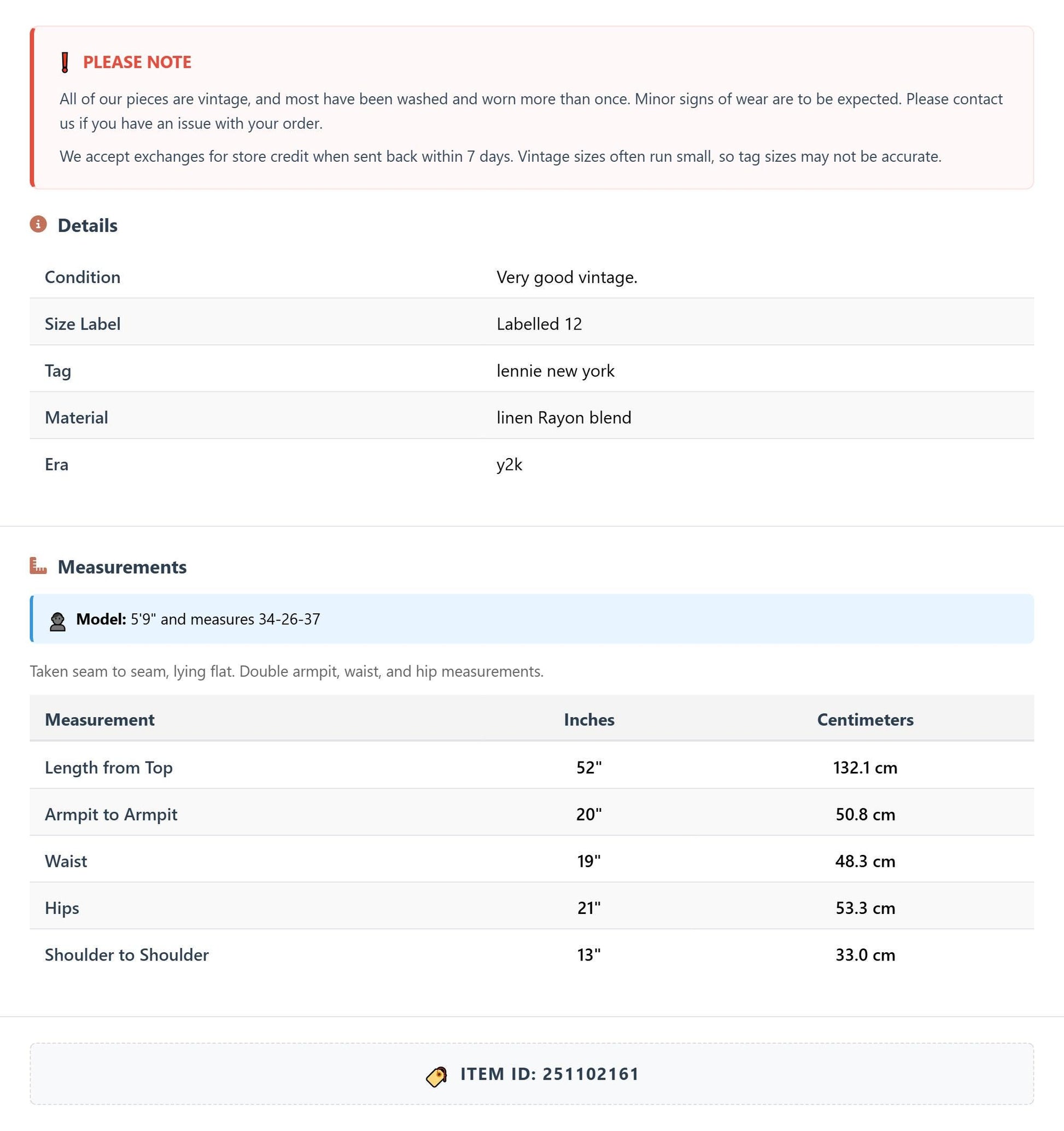Select the Length from Top row label
This screenshot has height=1131, width=1064.
(109, 767)
